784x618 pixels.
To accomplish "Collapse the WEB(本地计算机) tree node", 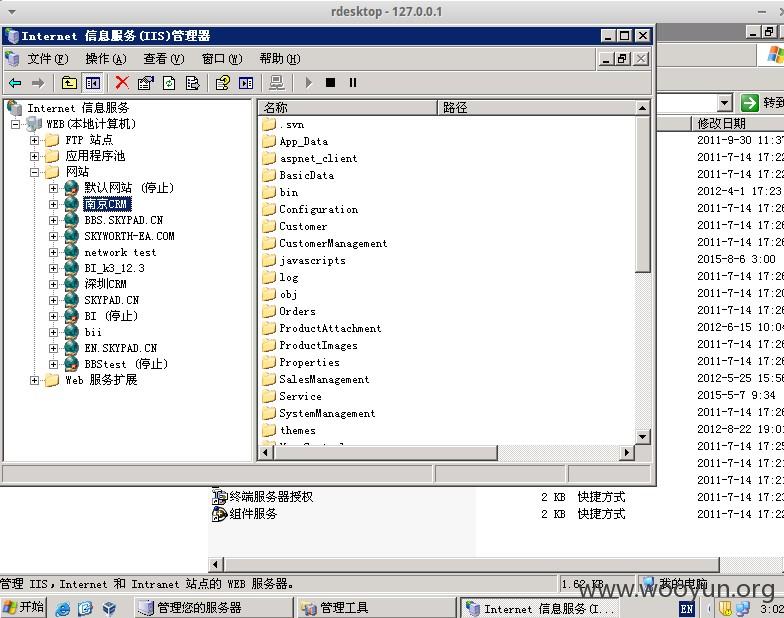I will [16, 124].
